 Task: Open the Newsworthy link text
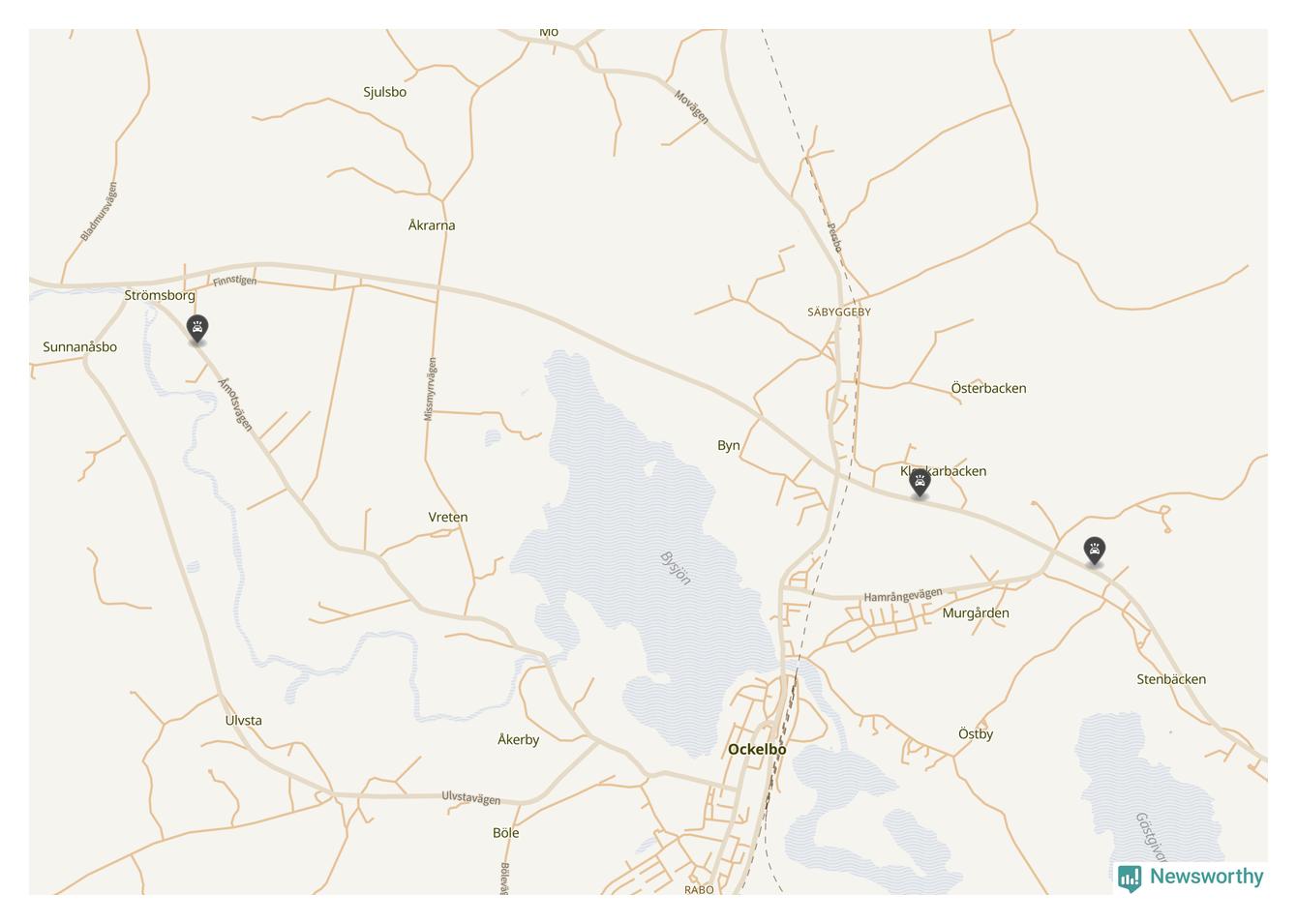point(1206,877)
